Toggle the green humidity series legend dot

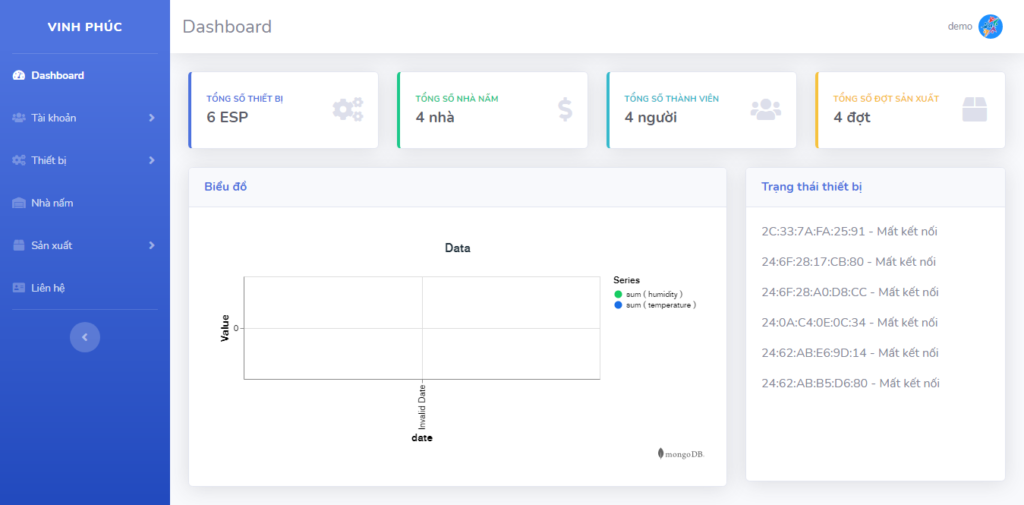point(619,294)
